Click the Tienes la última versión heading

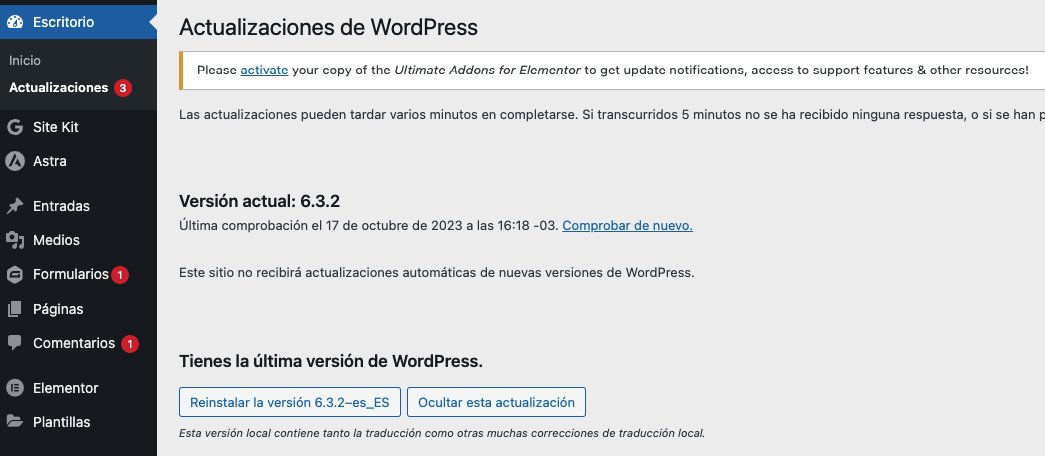tap(331, 361)
